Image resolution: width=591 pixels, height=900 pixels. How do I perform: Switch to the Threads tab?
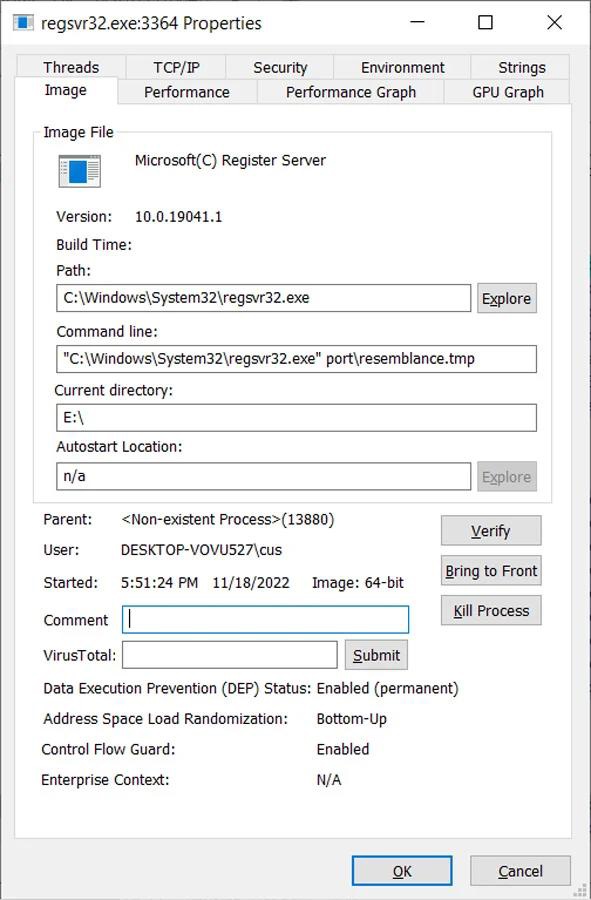[71, 67]
